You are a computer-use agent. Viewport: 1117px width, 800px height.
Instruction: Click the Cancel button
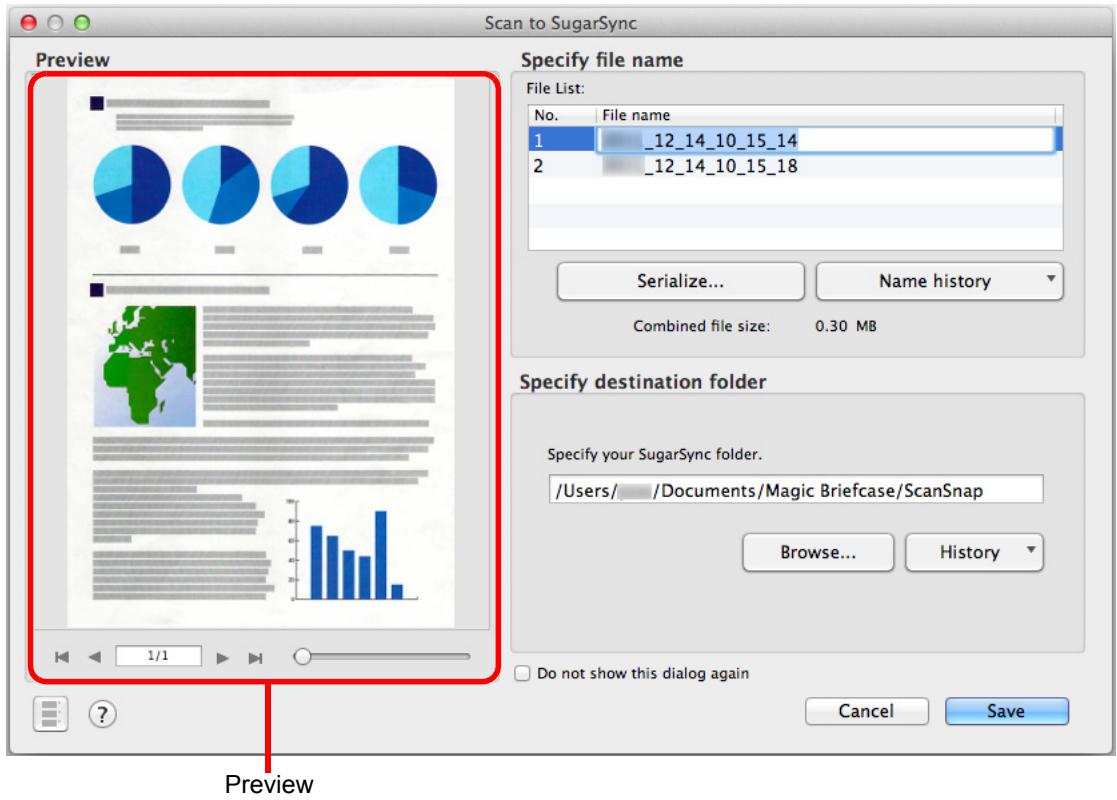(x=866, y=711)
